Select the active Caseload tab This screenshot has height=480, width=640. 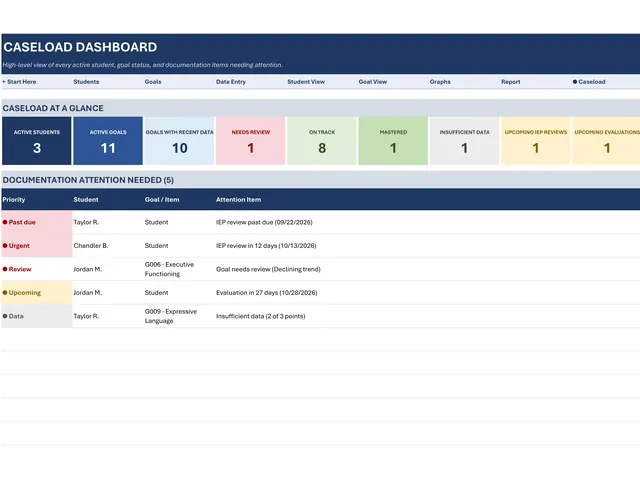click(589, 82)
